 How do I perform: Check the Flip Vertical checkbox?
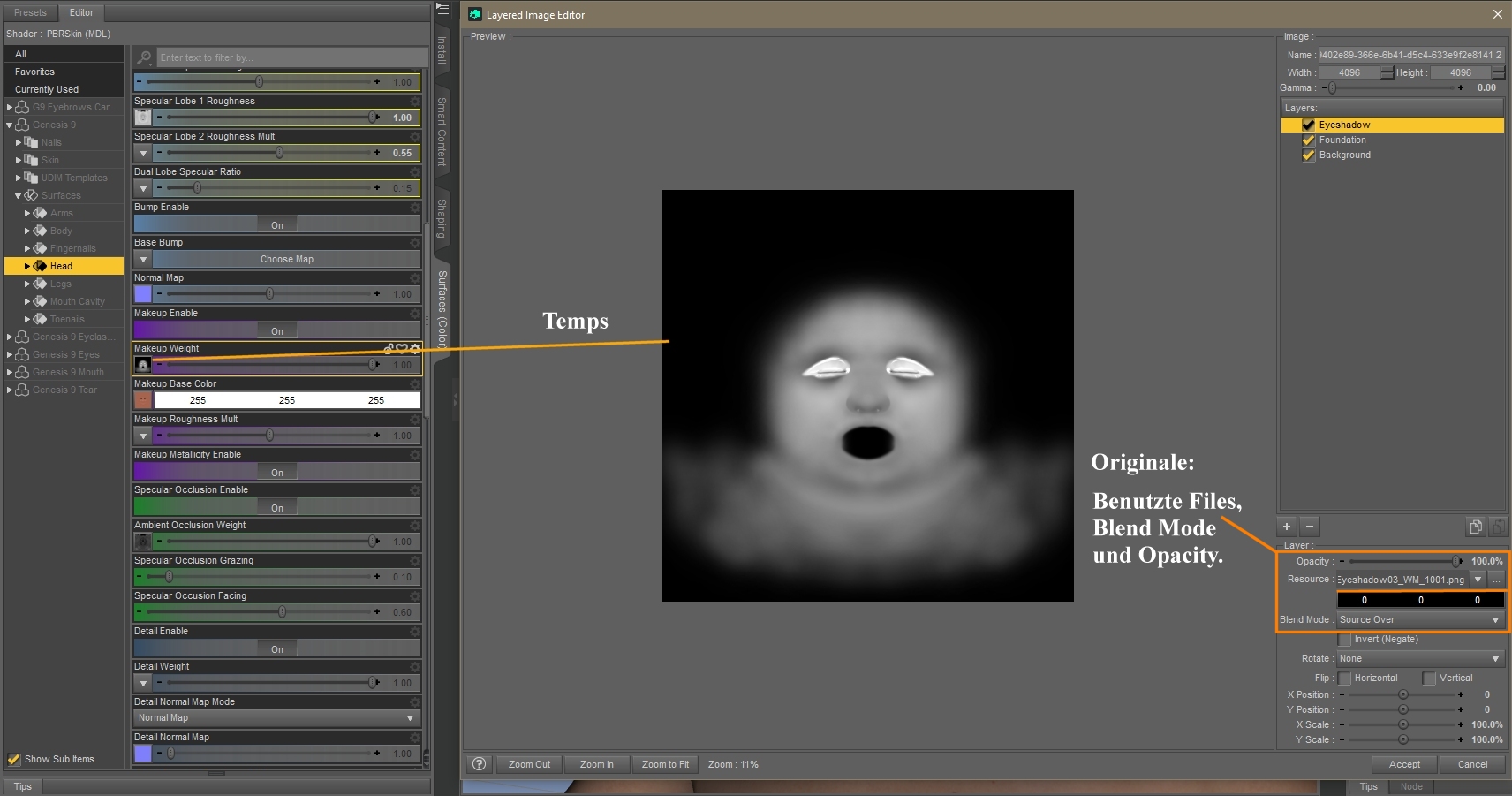click(x=1429, y=678)
